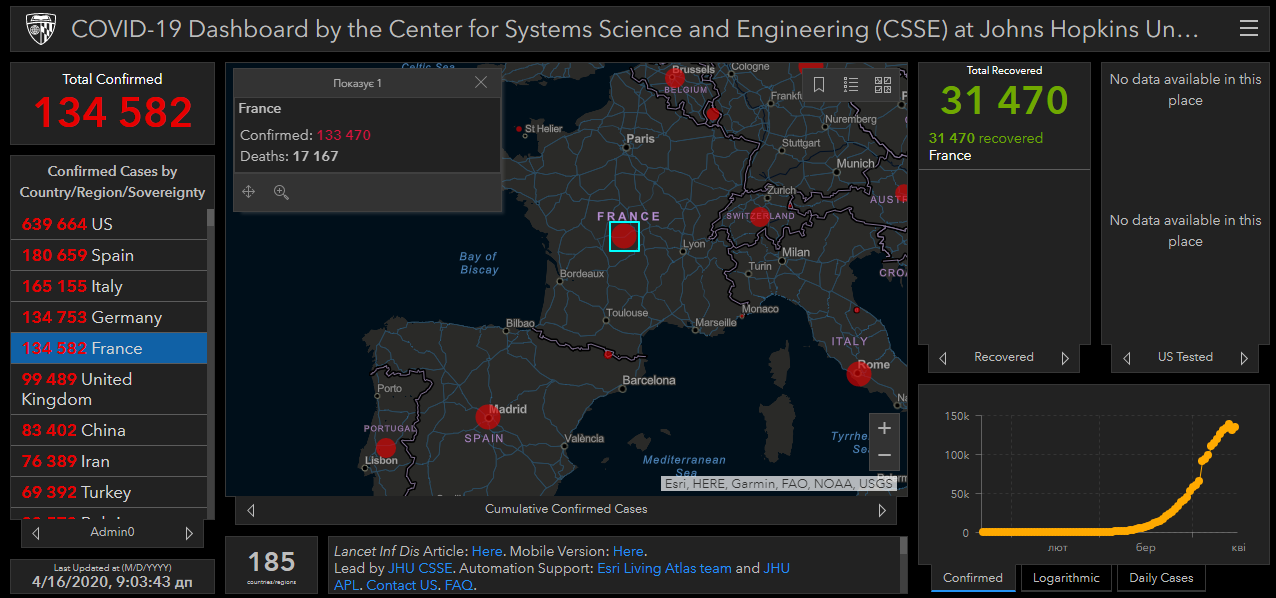
Task: Click the Deaths: 17 167 line in the popup
Action: click(x=289, y=156)
